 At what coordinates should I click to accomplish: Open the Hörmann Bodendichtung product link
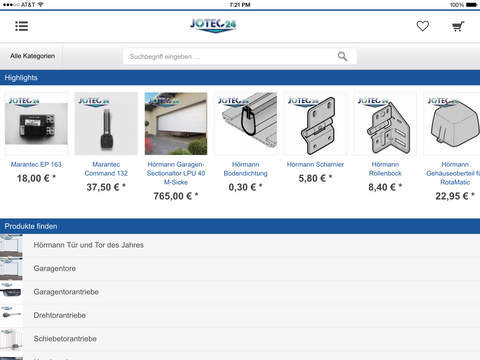pos(246,169)
